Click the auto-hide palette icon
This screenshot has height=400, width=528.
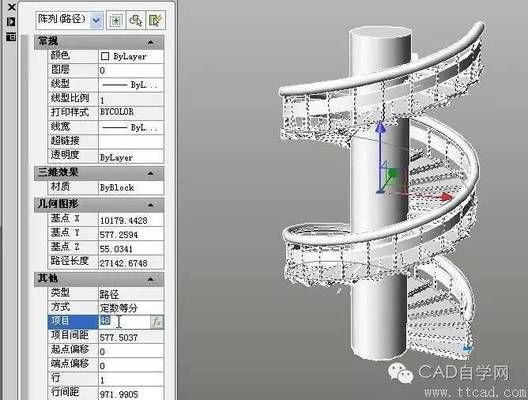pyautogui.click(x=11, y=22)
